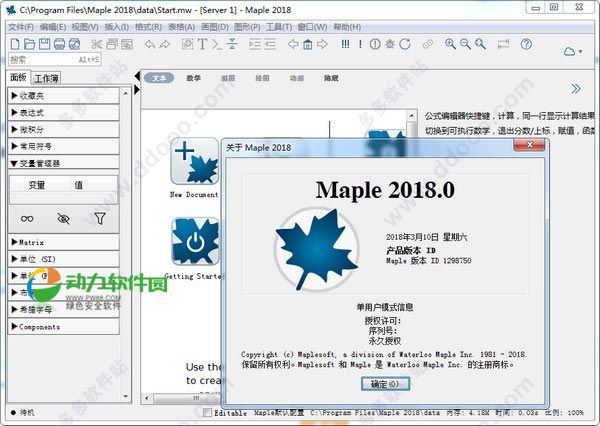Click the Copy icon in toolbar
Image resolution: width=600 pixels, height=426 pixels.
tap(112, 44)
